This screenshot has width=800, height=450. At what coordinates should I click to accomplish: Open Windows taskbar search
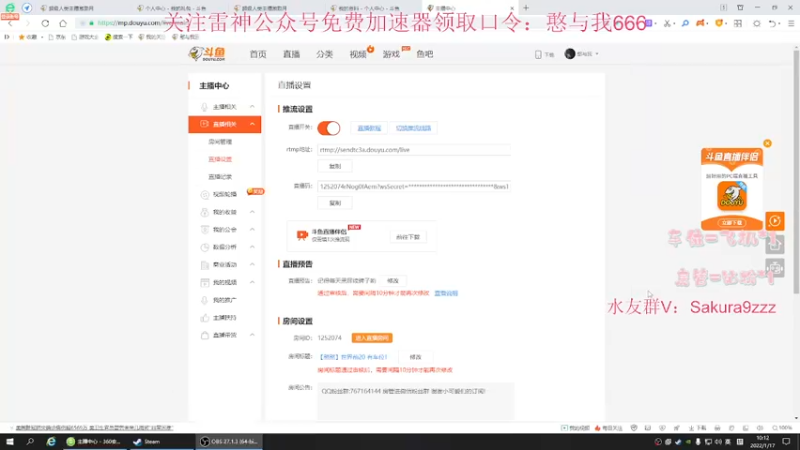(x=30, y=441)
